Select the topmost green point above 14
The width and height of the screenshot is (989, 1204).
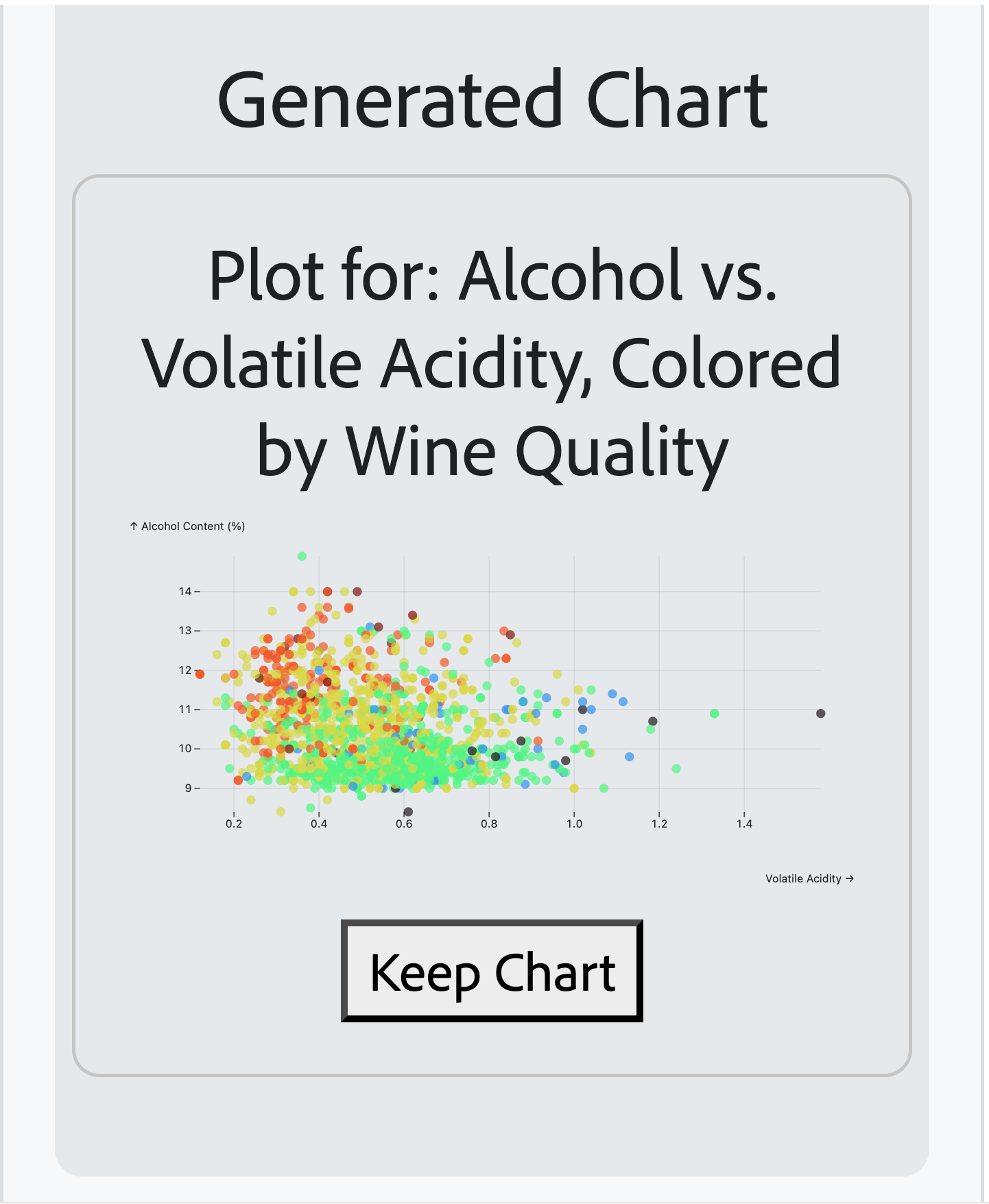point(302,556)
